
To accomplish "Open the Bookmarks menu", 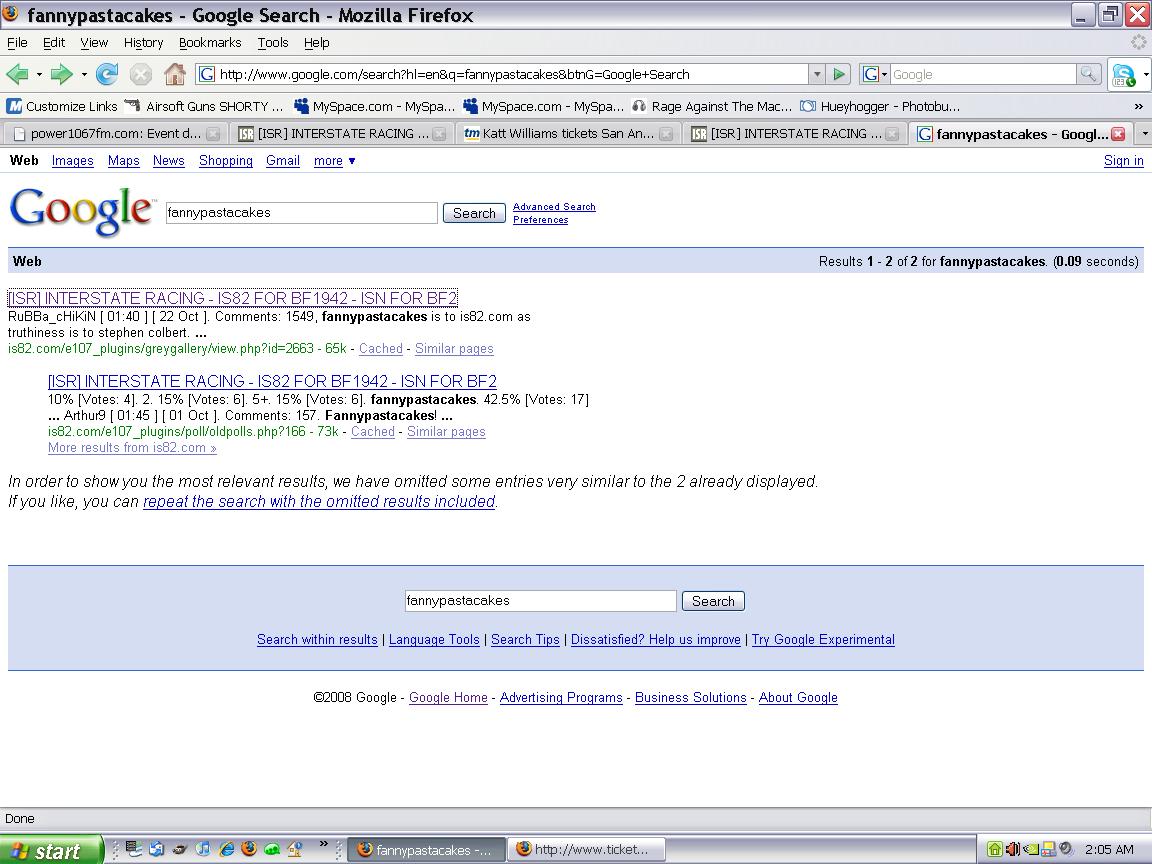I will tap(210, 43).
